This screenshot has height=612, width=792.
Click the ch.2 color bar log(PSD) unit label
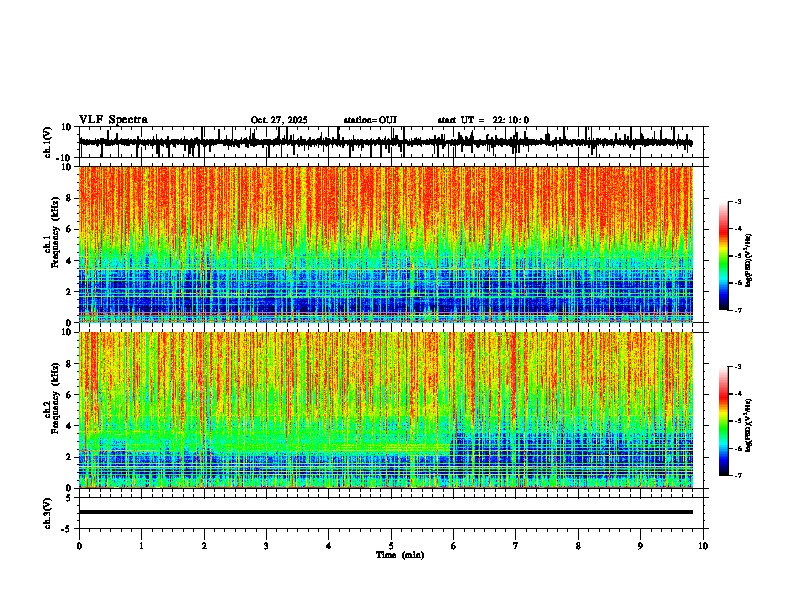tap(749, 425)
